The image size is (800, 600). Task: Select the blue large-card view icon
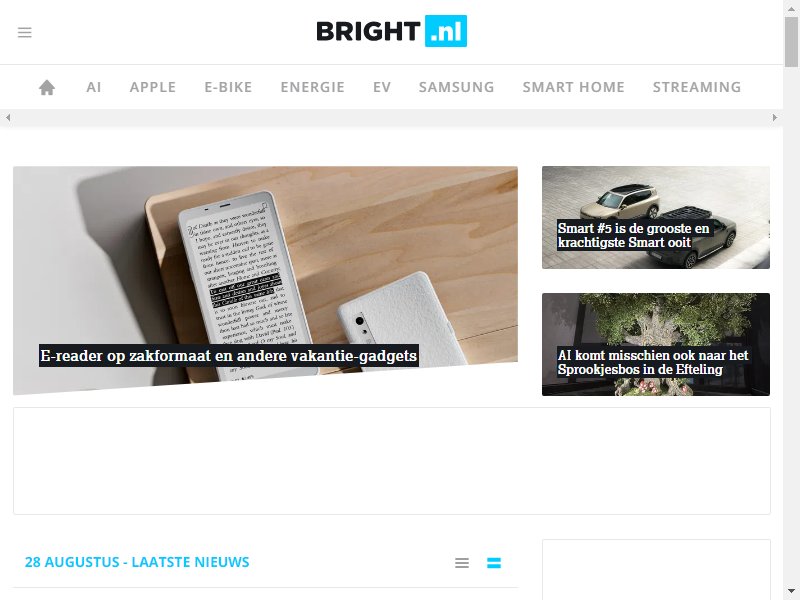pos(494,563)
